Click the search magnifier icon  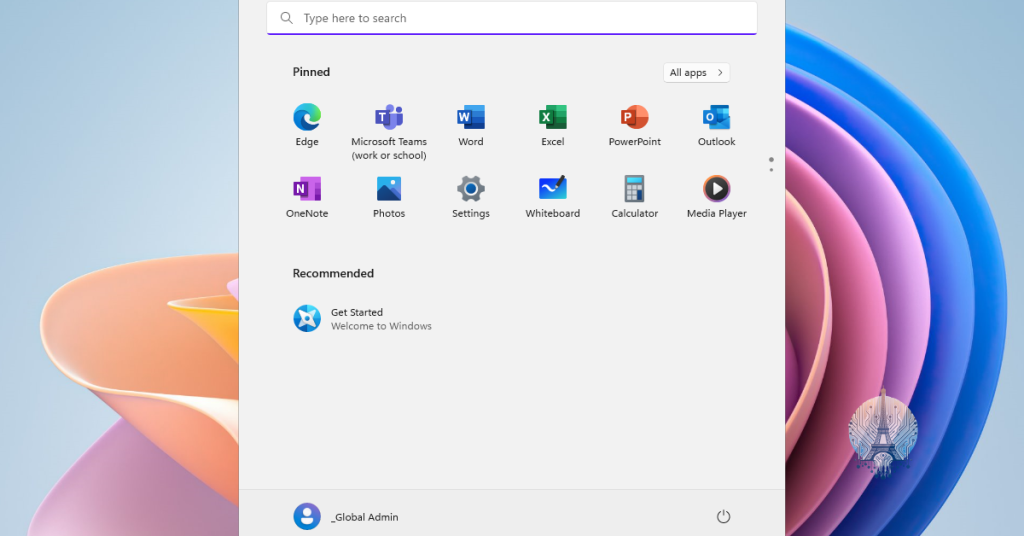coord(286,18)
